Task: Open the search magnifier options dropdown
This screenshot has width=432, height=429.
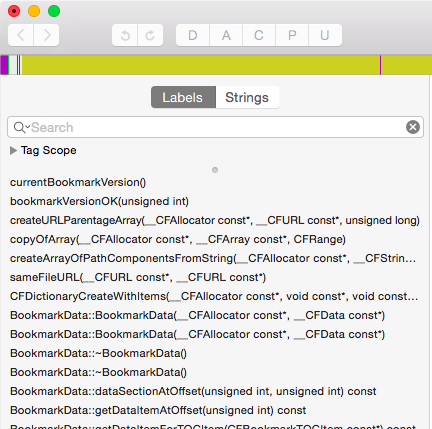Action: [22, 127]
